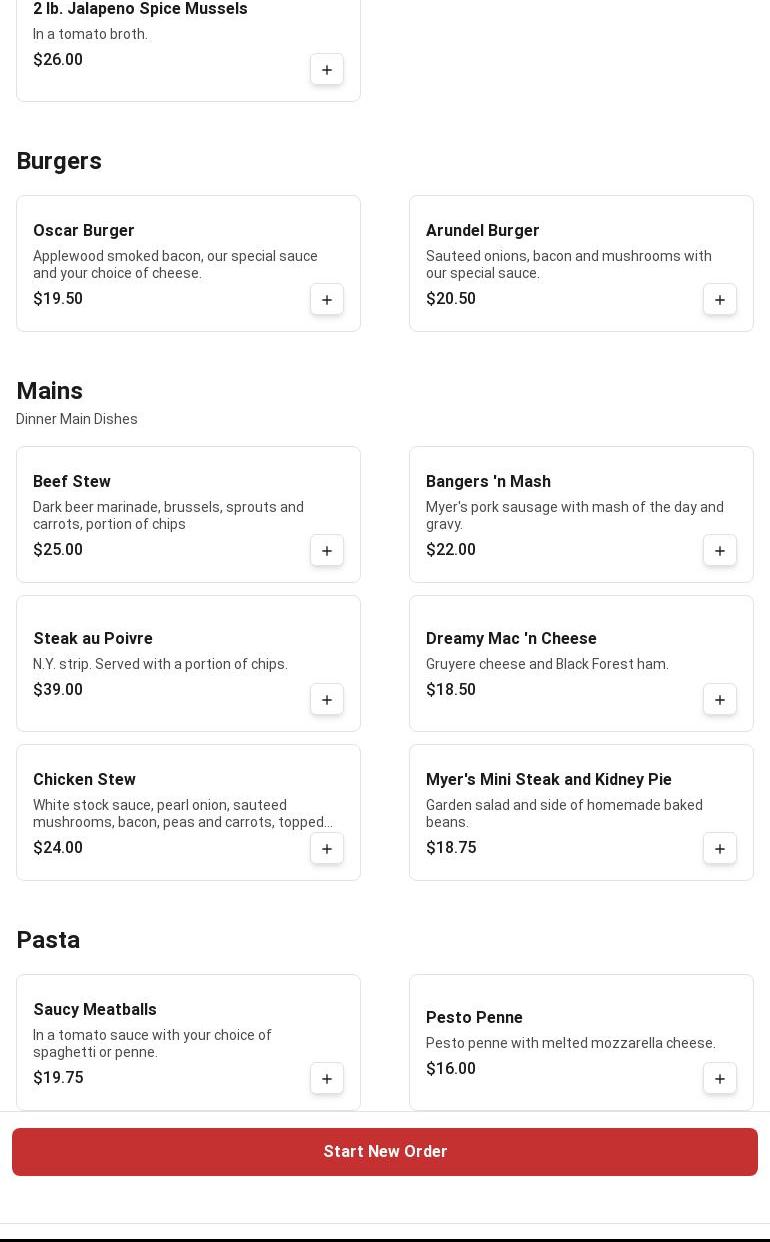Click the Chicken Stew description text

pyautogui.click(x=183, y=814)
